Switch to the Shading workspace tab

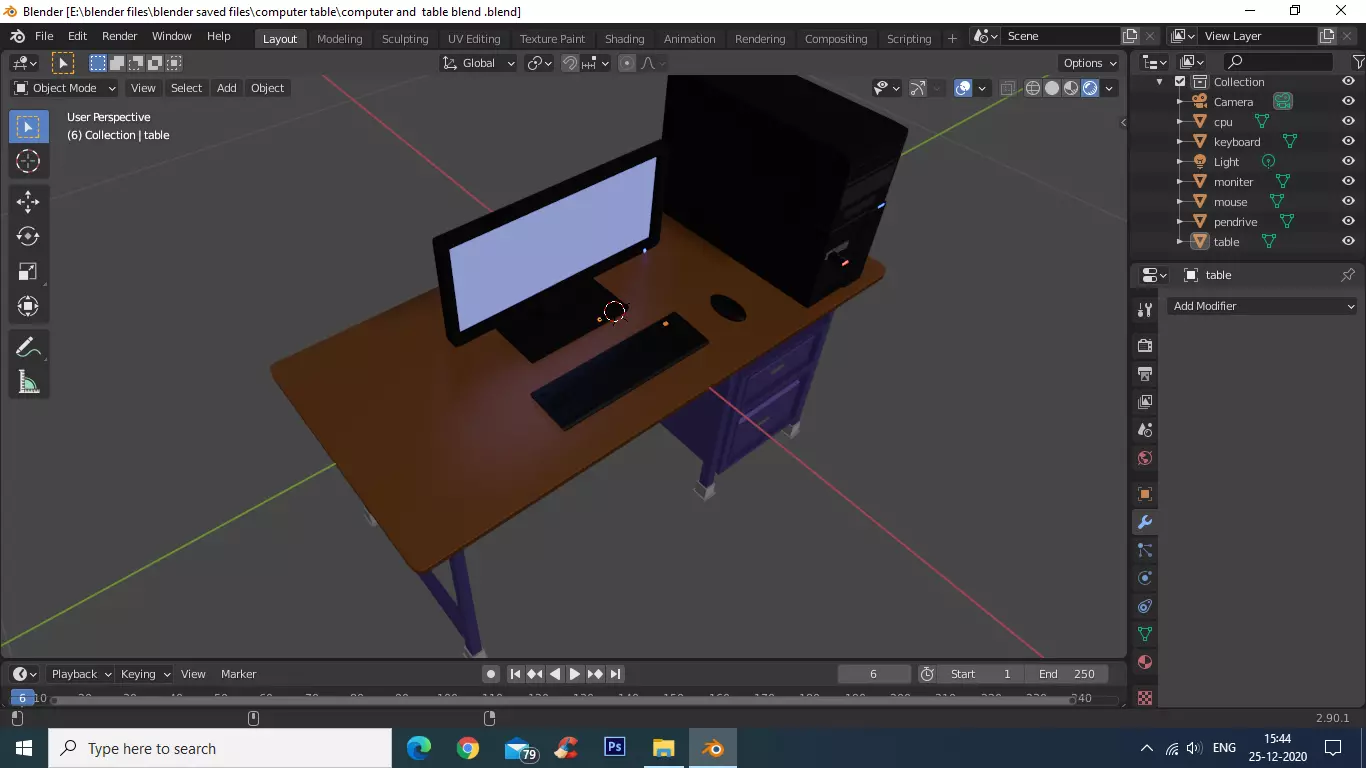click(624, 39)
